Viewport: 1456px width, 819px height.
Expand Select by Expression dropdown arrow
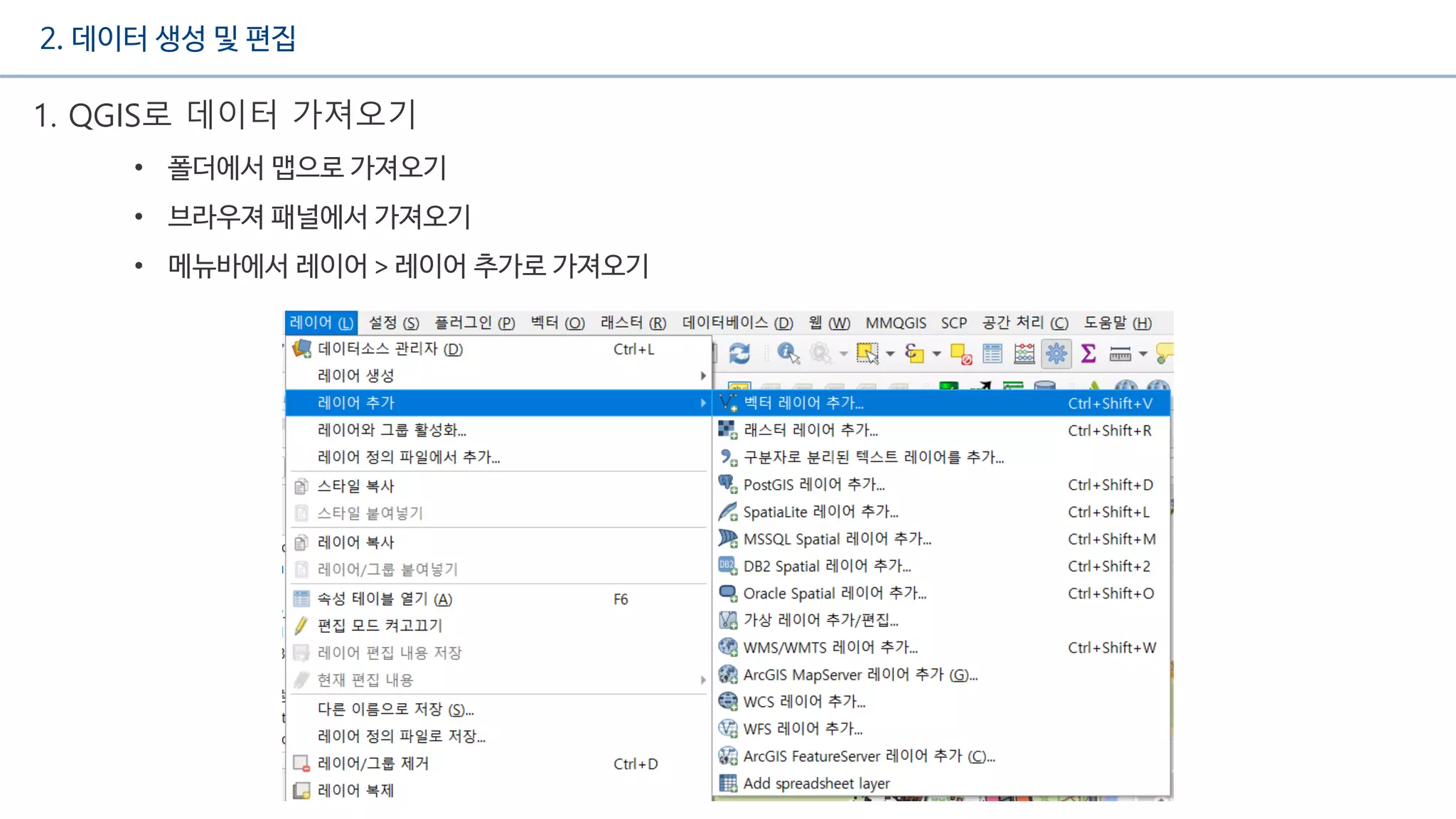coord(936,353)
